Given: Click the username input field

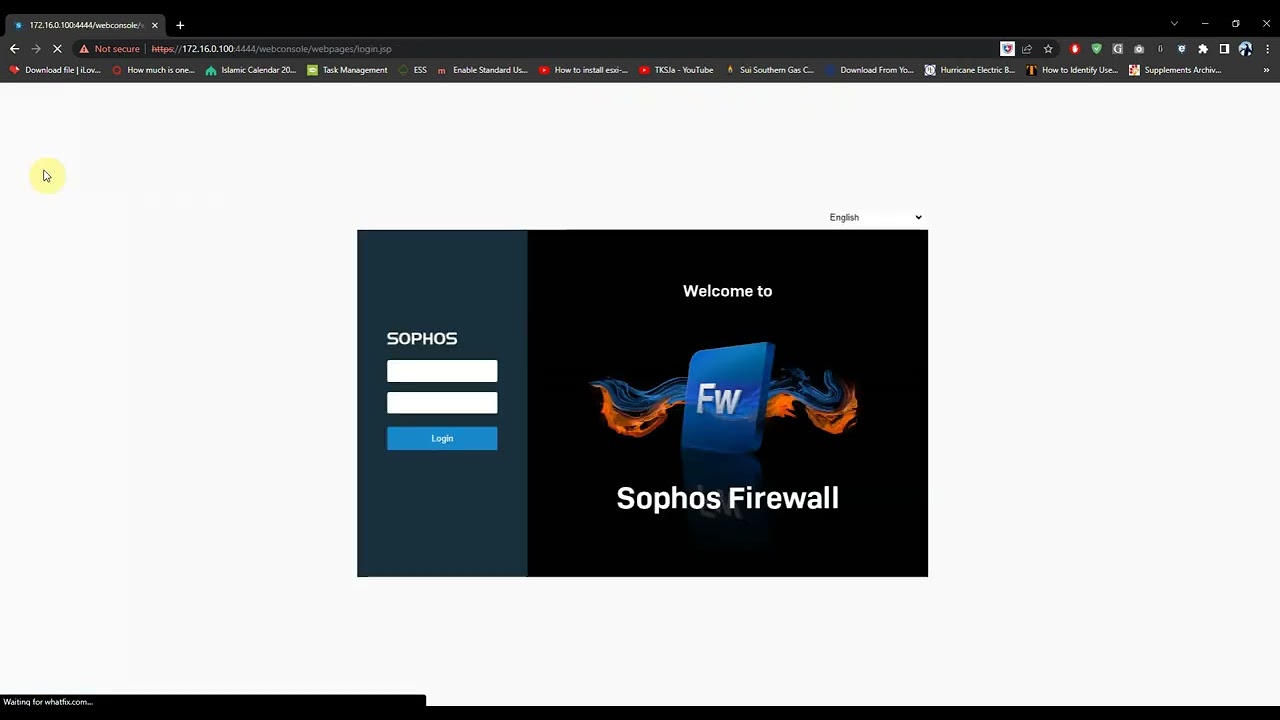Looking at the screenshot, I should (x=442, y=371).
